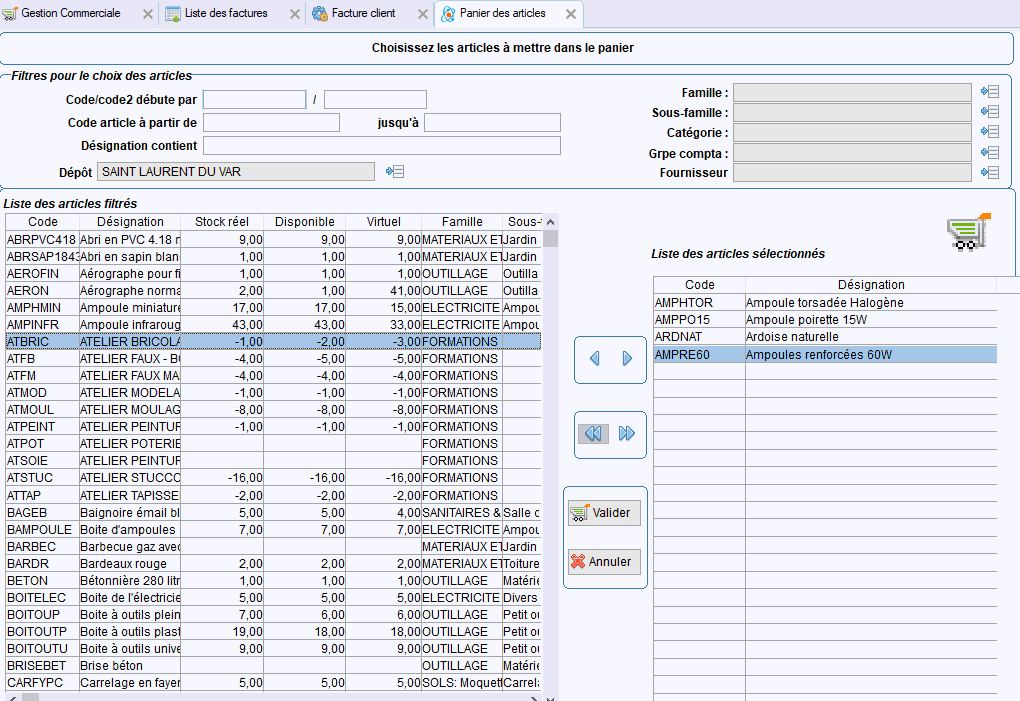Open the Dépôt selection list icon
The image size is (1020, 701).
pos(394,172)
